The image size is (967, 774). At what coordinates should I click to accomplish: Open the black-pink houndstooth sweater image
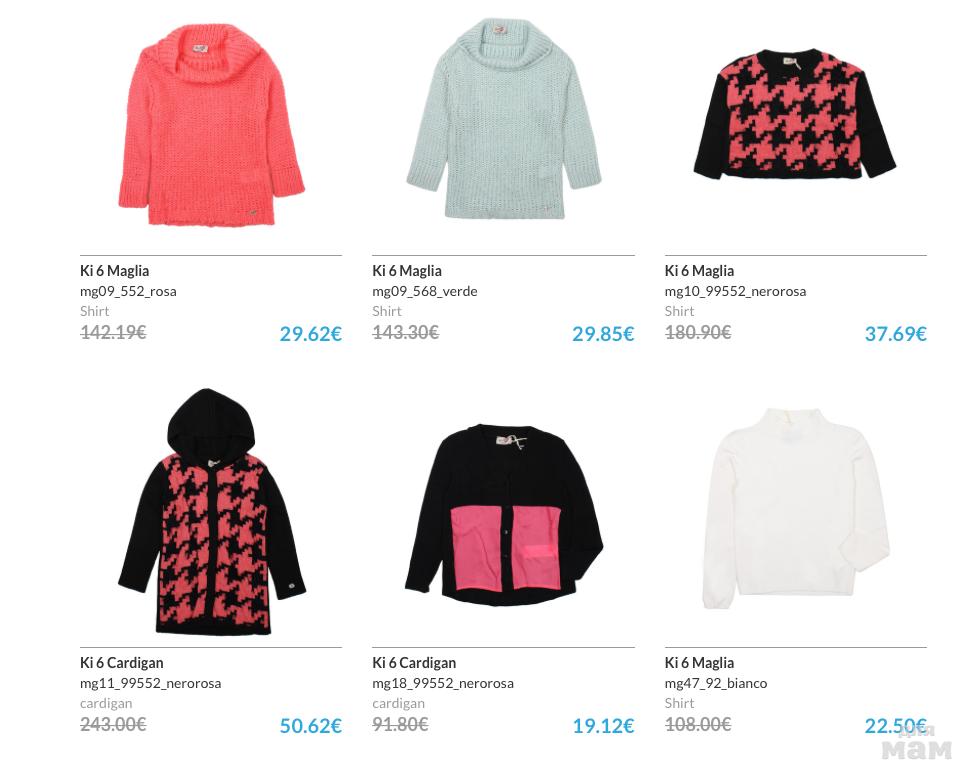795,115
